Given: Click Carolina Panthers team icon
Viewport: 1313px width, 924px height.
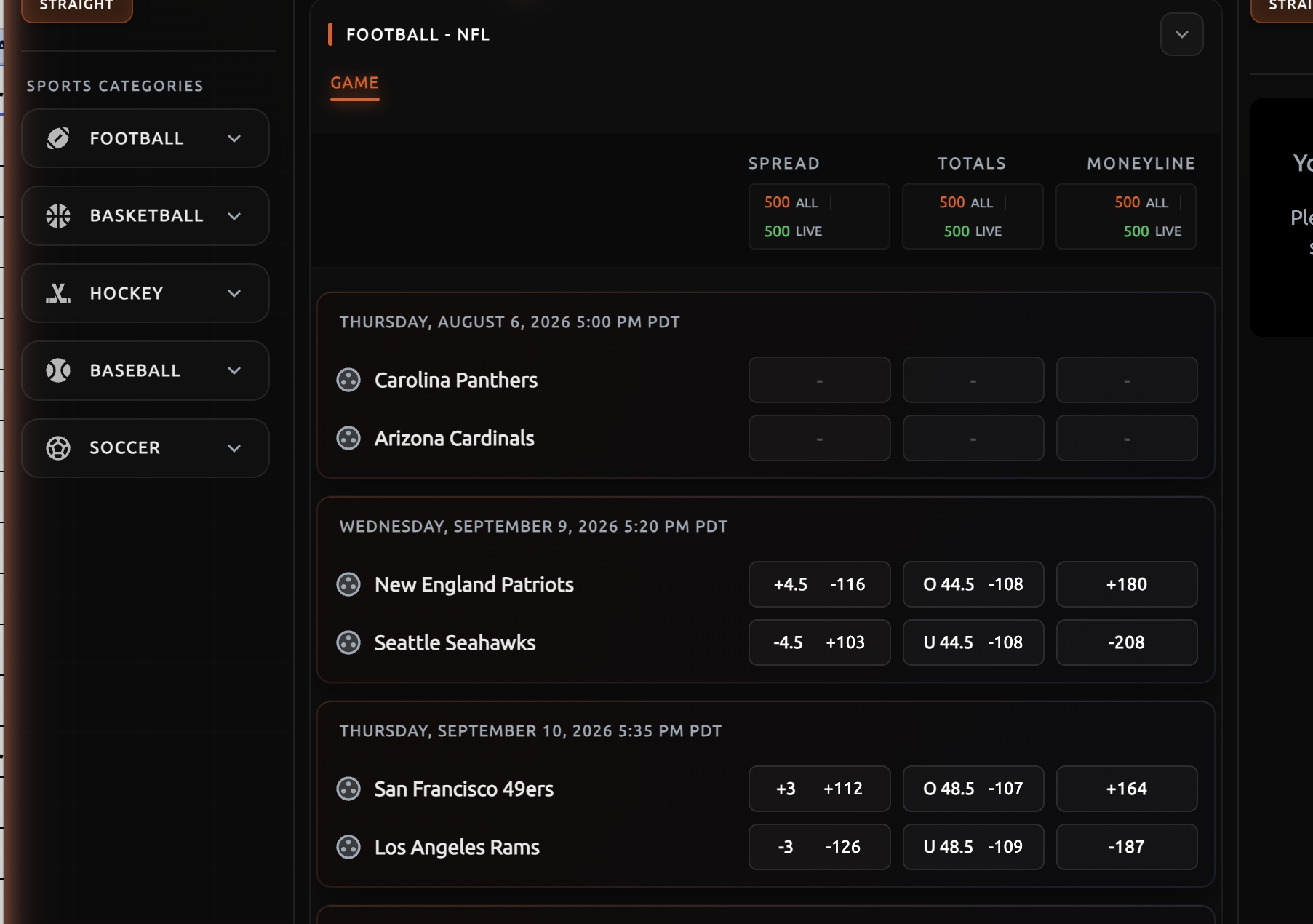Looking at the screenshot, I should point(348,380).
